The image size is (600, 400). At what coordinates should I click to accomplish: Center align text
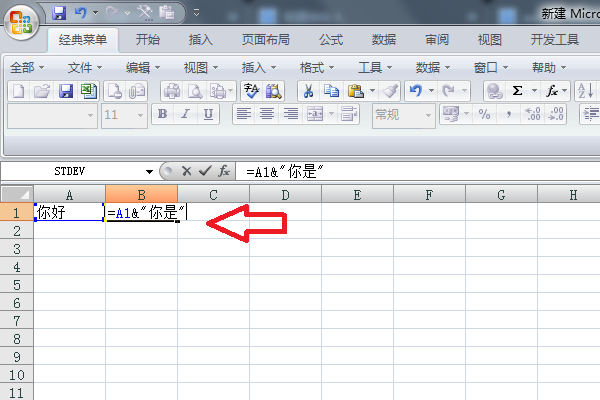(x=267, y=114)
